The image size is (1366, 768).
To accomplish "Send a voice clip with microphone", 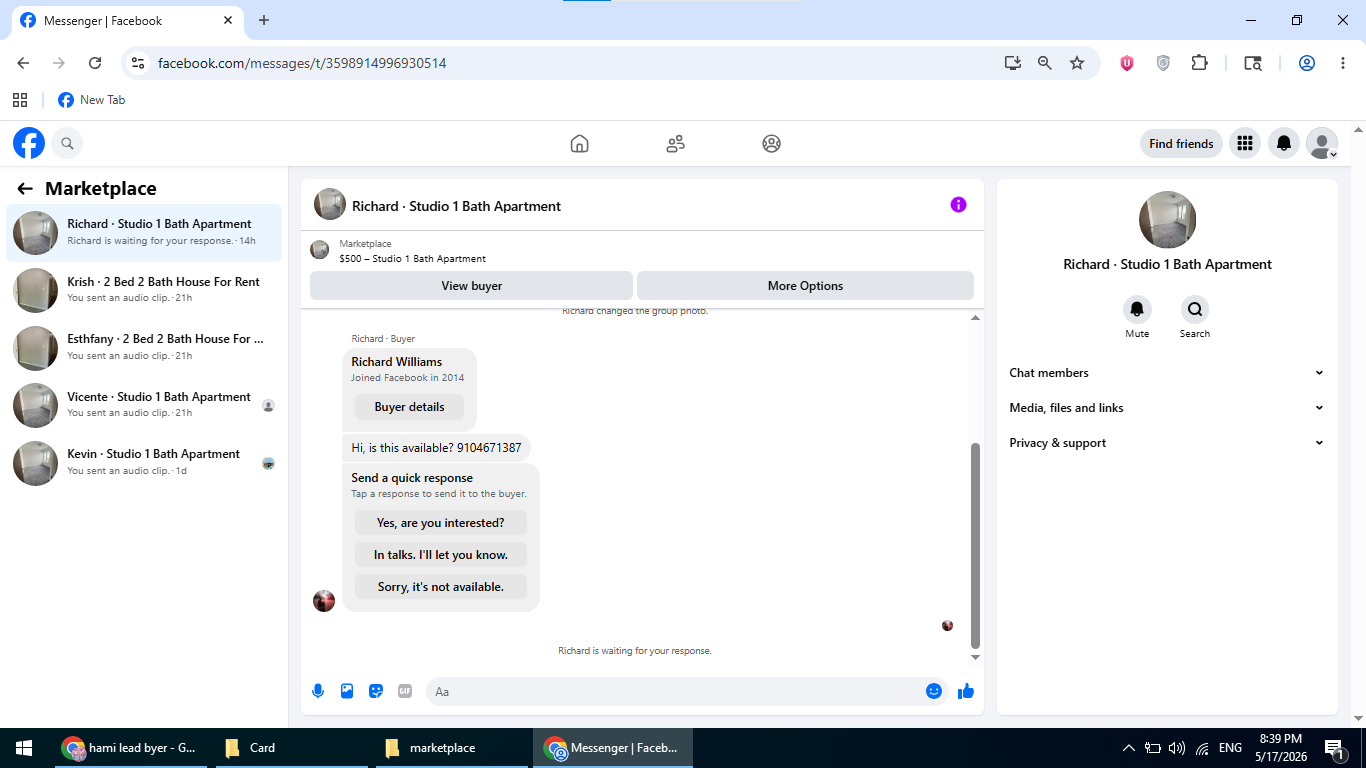I will 318,691.
